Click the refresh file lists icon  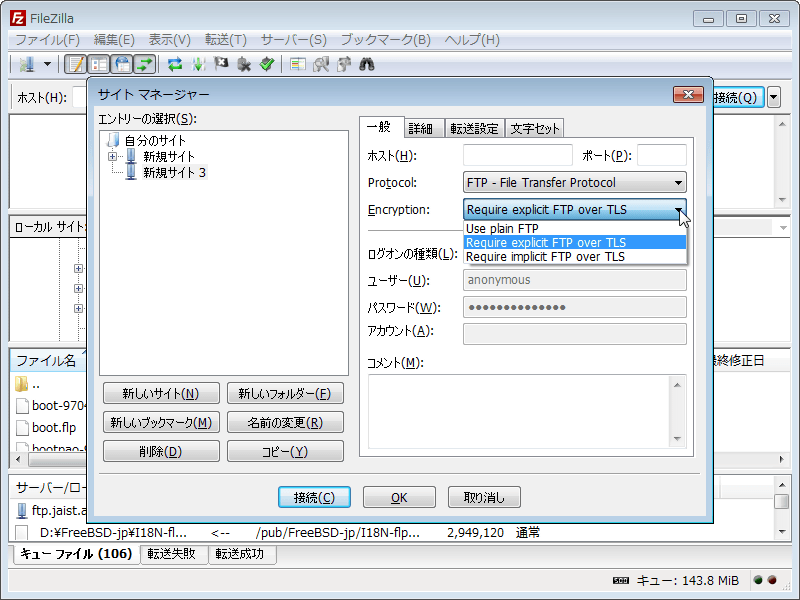tap(175, 64)
